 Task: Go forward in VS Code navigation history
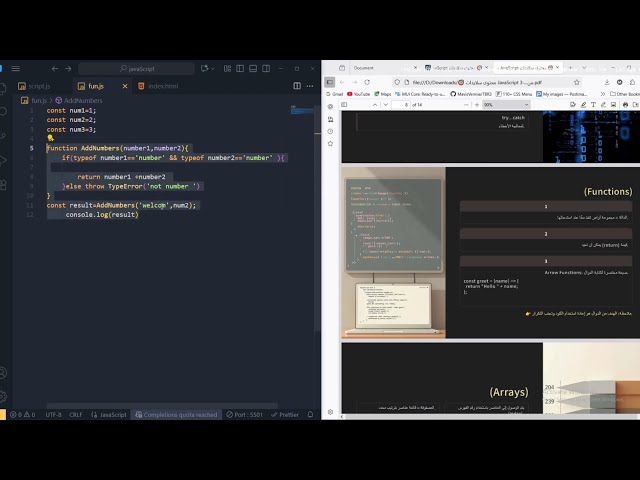(x=68, y=69)
